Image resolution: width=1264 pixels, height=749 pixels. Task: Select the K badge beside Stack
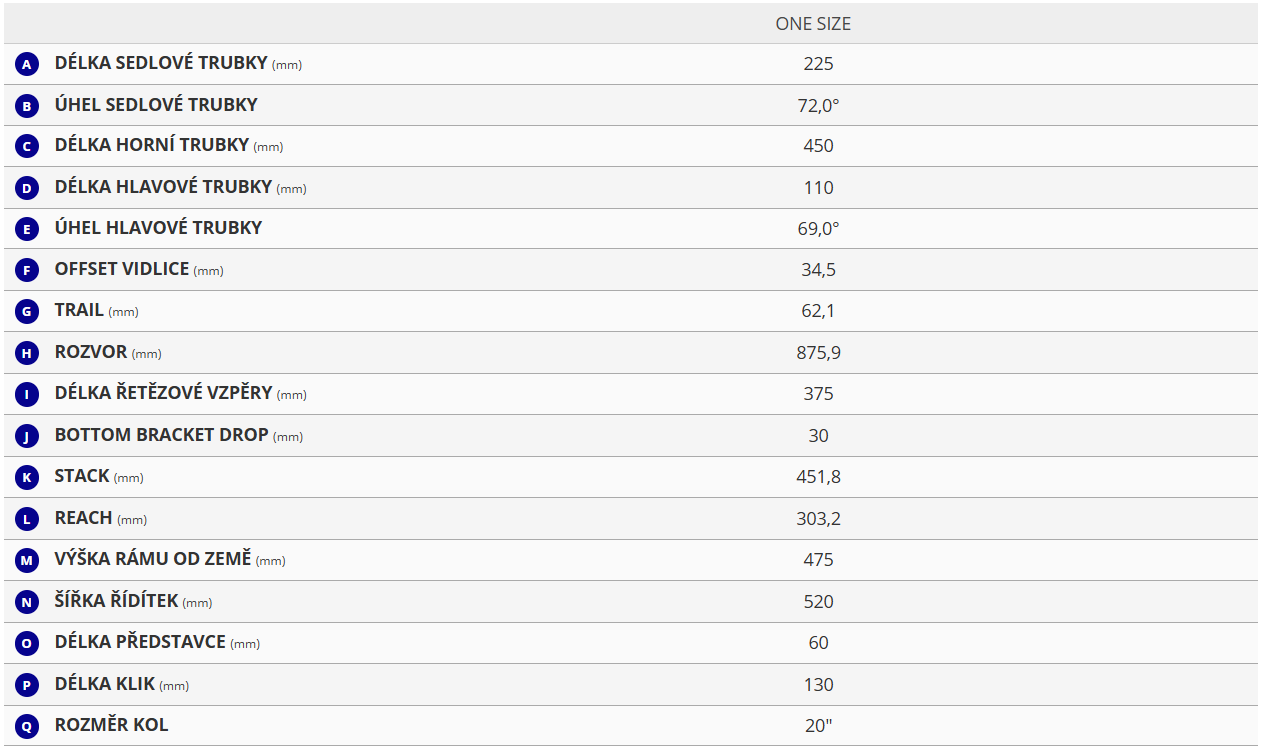(x=27, y=477)
